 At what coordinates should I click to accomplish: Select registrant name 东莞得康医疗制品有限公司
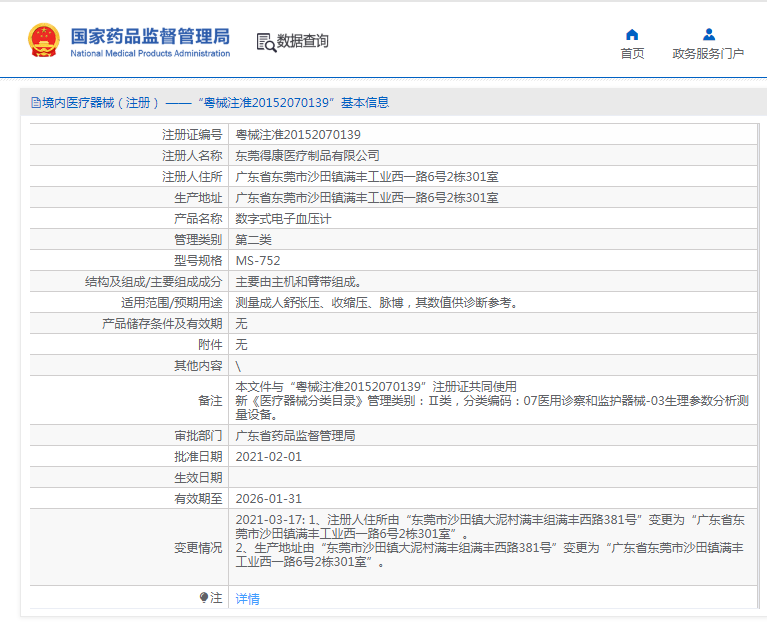pyautogui.click(x=307, y=156)
